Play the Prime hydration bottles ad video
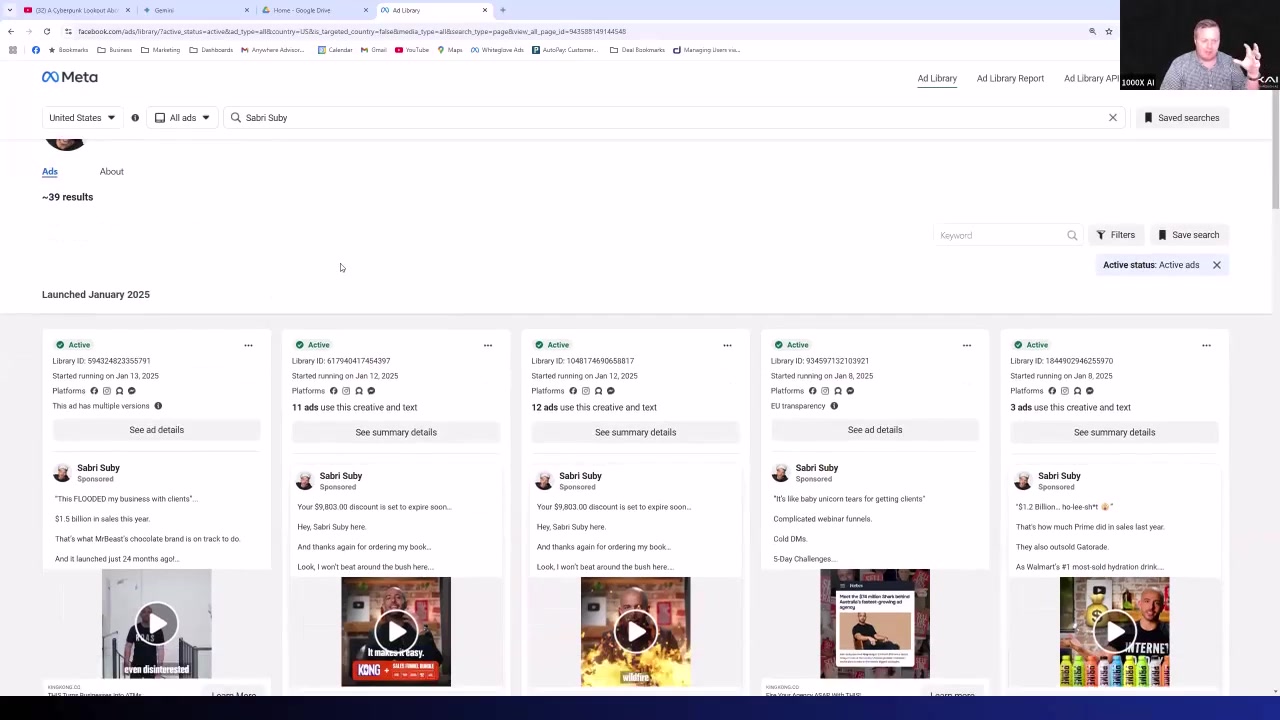Screen dimensions: 1280x720 point(1114,632)
